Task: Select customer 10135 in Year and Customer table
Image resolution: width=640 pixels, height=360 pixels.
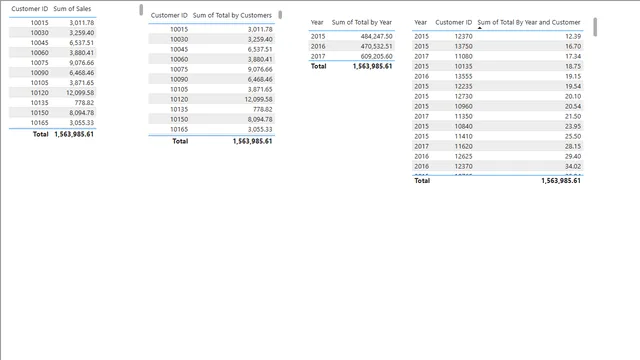Action: [463, 67]
